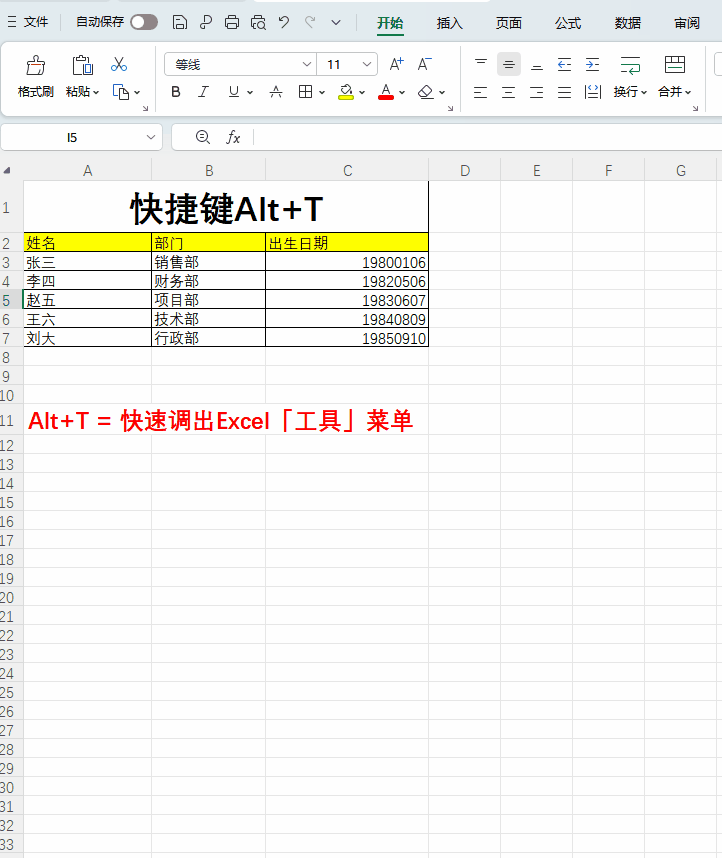This screenshot has height=858, width=722.
Task: Toggle the 自动保存 switch
Action: [x=144, y=22]
